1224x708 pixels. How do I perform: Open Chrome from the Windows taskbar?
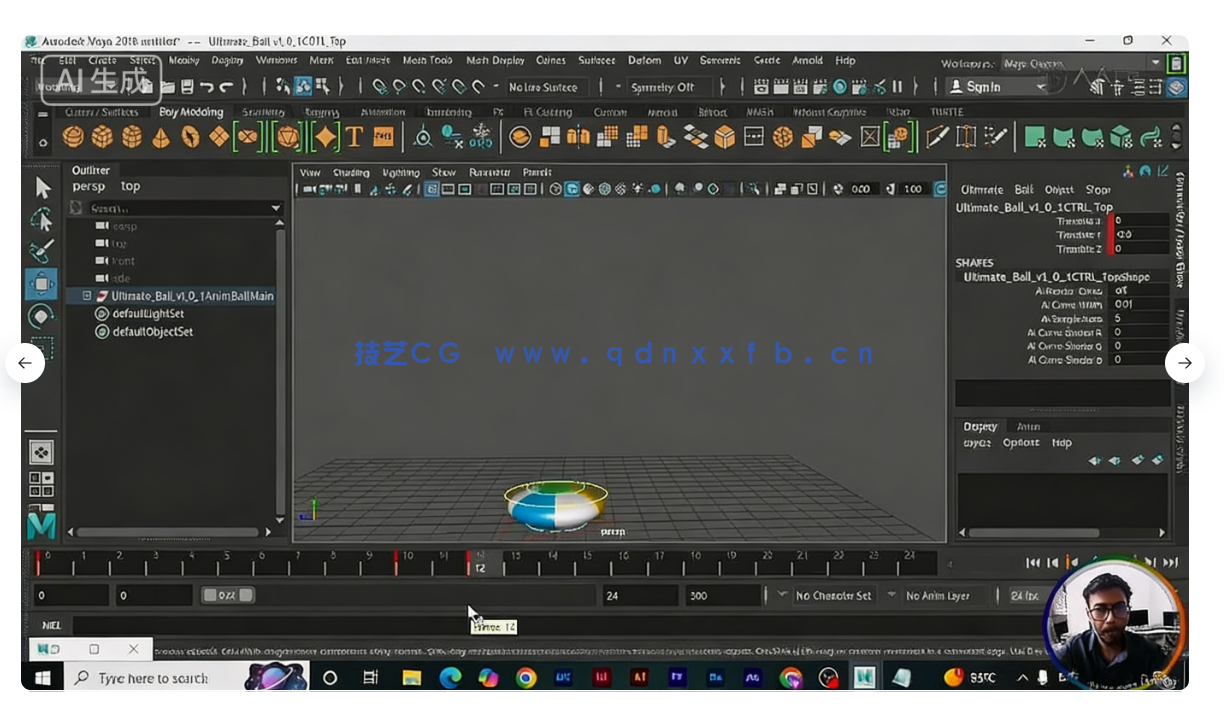click(x=526, y=678)
